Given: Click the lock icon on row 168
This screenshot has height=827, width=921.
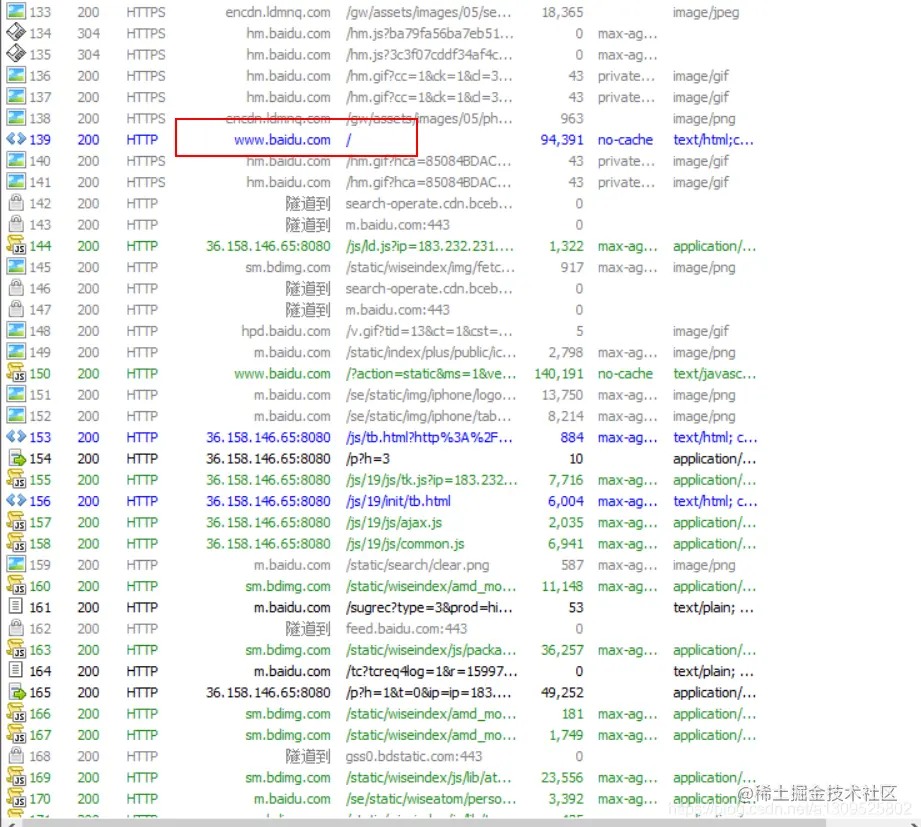Looking at the screenshot, I should click(x=16, y=756).
